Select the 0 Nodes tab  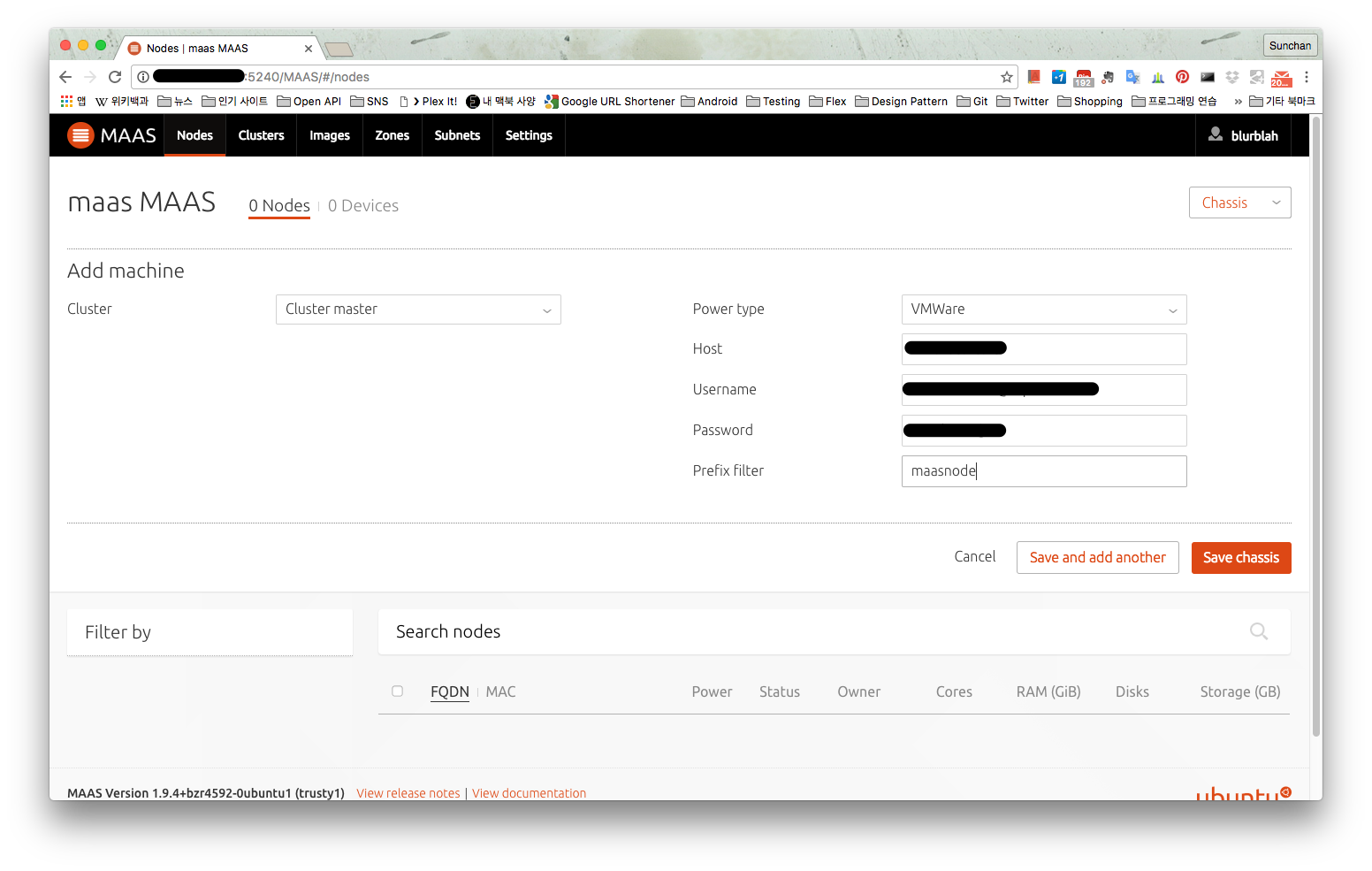pos(279,206)
